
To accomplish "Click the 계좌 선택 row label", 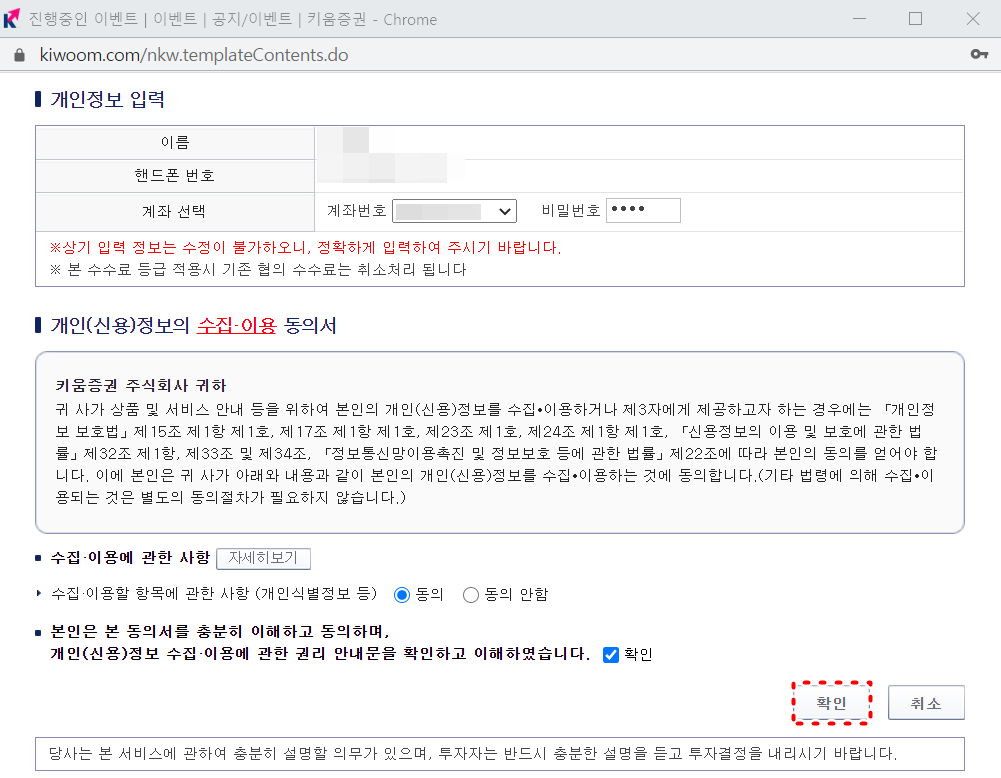I will point(175,211).
